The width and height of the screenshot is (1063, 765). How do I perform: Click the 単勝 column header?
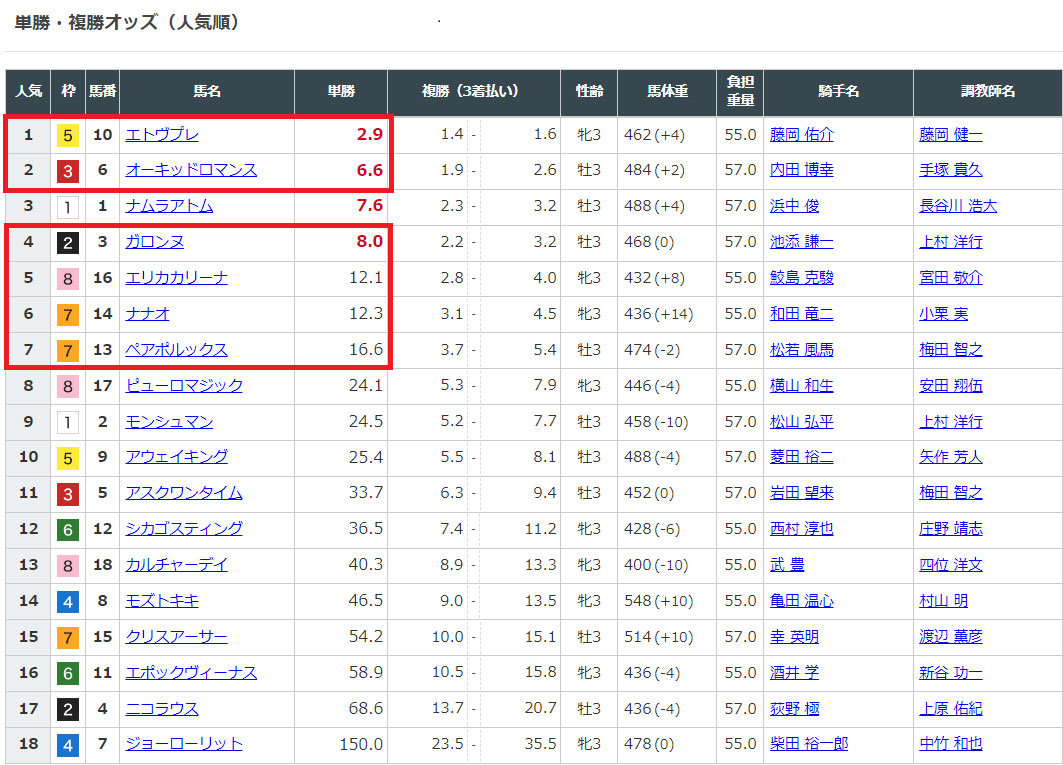coord(340,92)
